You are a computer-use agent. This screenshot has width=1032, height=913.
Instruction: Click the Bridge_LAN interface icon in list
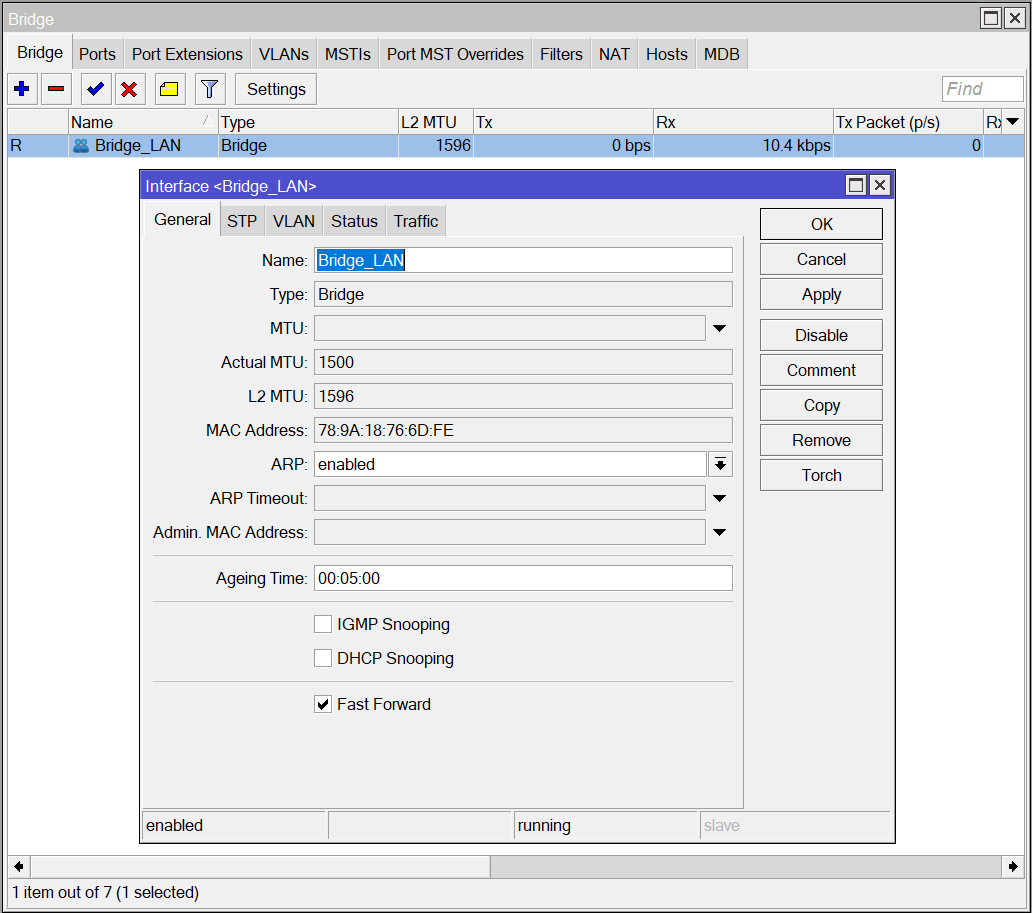point(81,146)
